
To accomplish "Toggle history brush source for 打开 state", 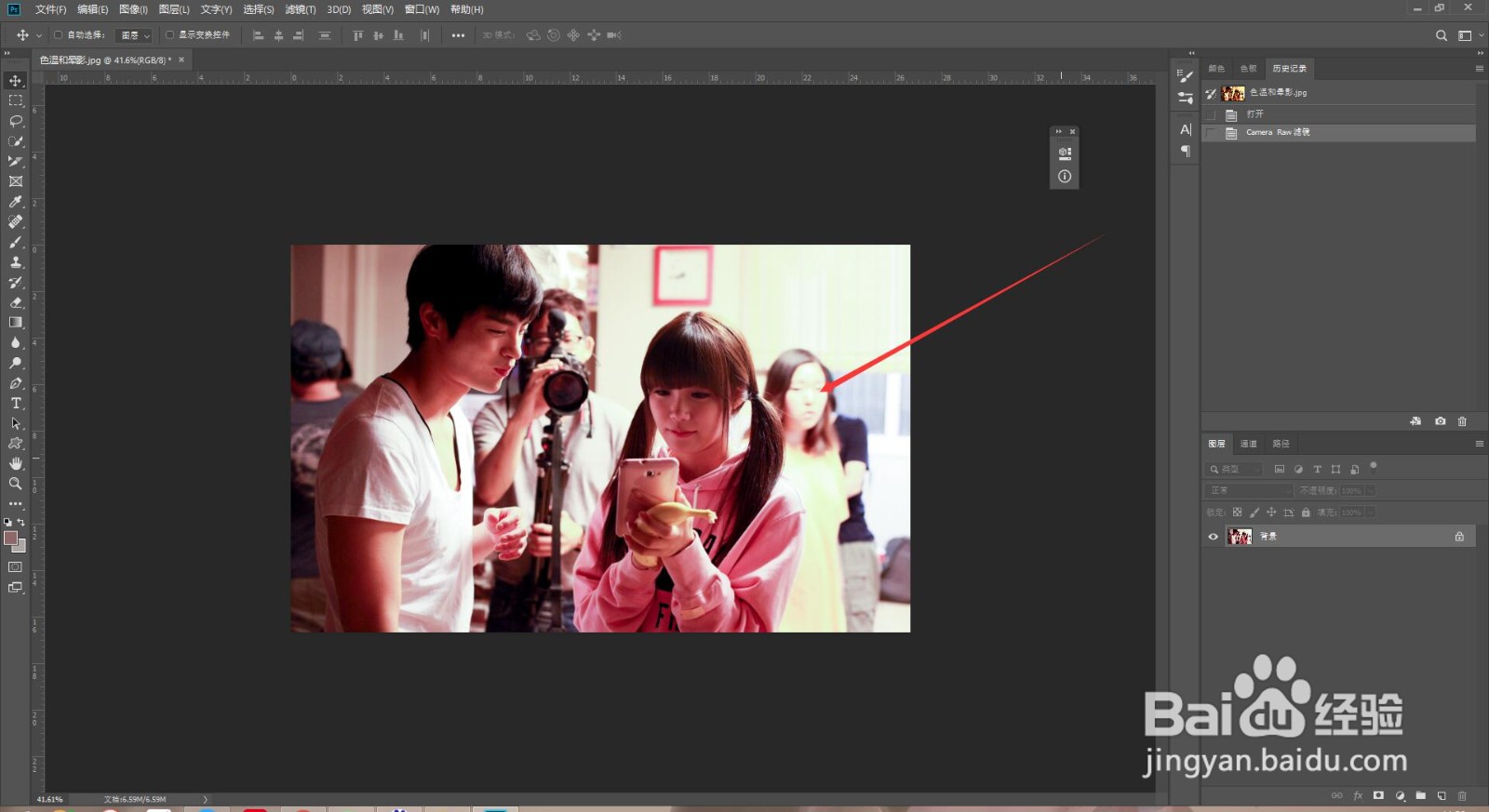I will (x=1211, y=114).
